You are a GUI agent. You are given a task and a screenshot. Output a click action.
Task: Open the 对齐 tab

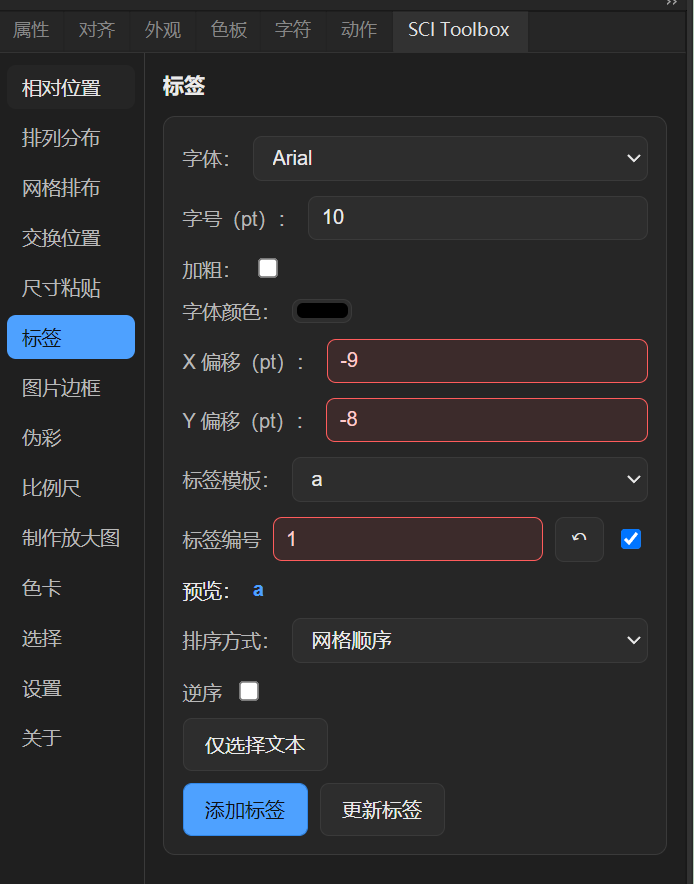point(97,30)
